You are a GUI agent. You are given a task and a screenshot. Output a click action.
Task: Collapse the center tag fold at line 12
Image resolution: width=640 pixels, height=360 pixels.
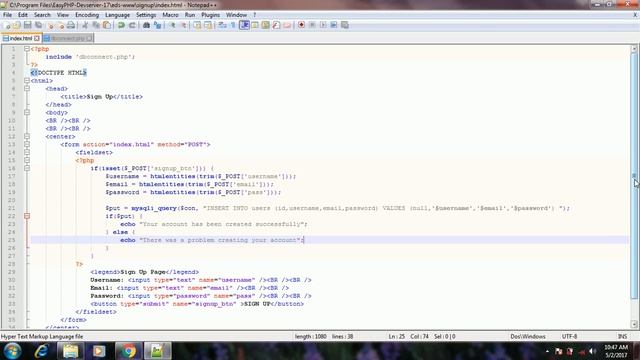click(27, 136)
